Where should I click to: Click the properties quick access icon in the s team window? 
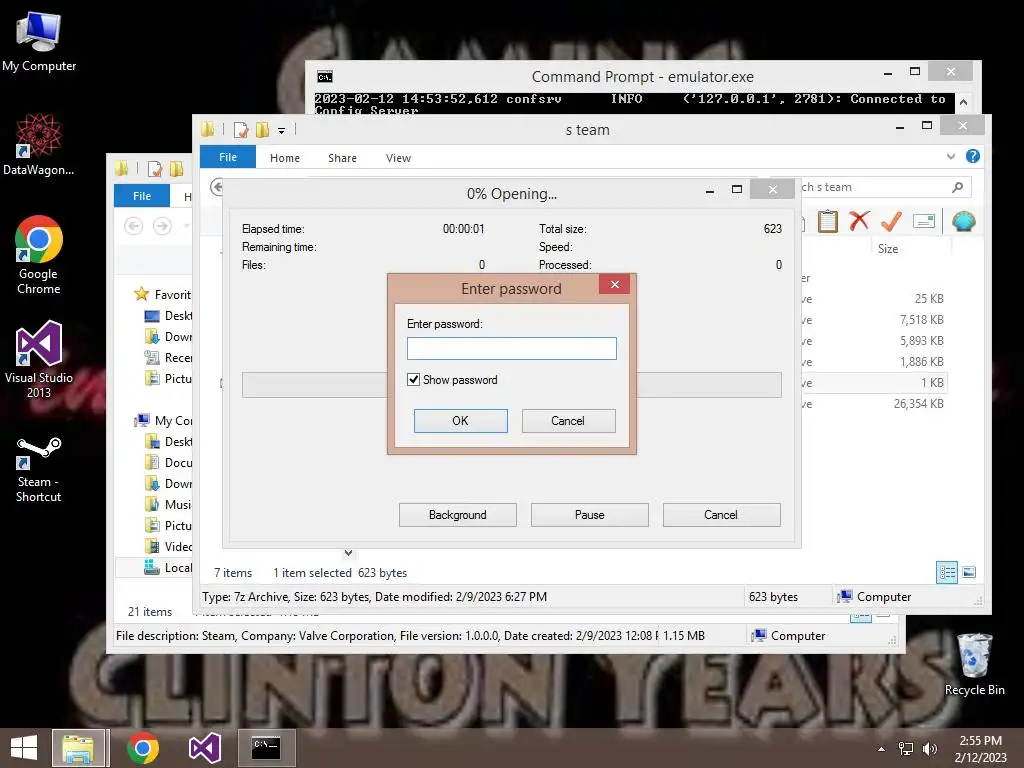click(x=241, y=130)
